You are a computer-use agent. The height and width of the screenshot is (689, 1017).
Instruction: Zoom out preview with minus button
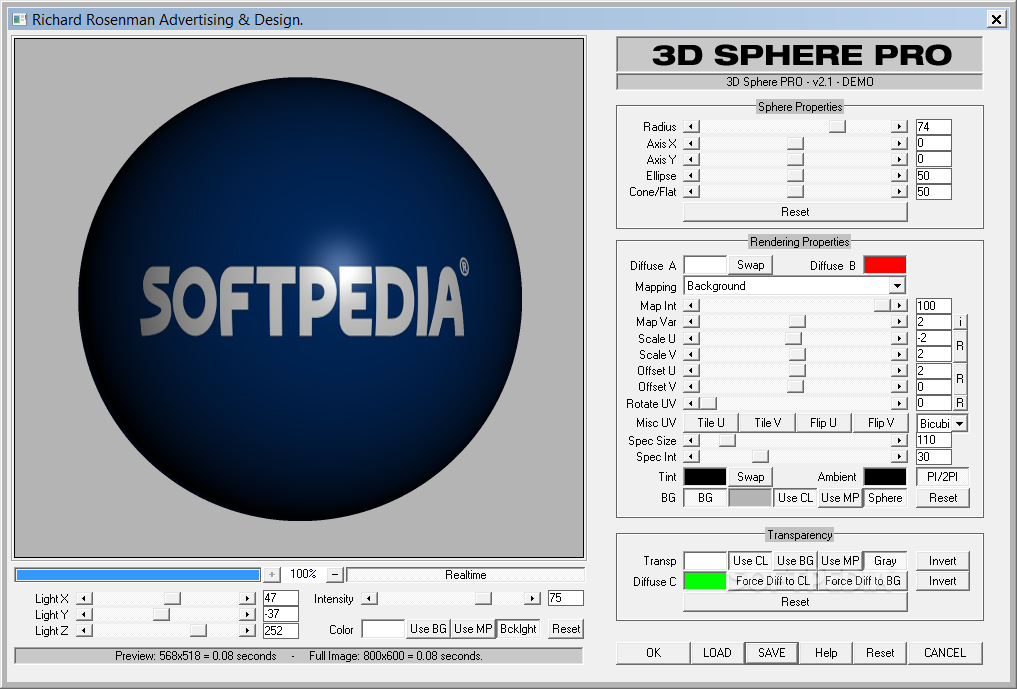[335, 575]
